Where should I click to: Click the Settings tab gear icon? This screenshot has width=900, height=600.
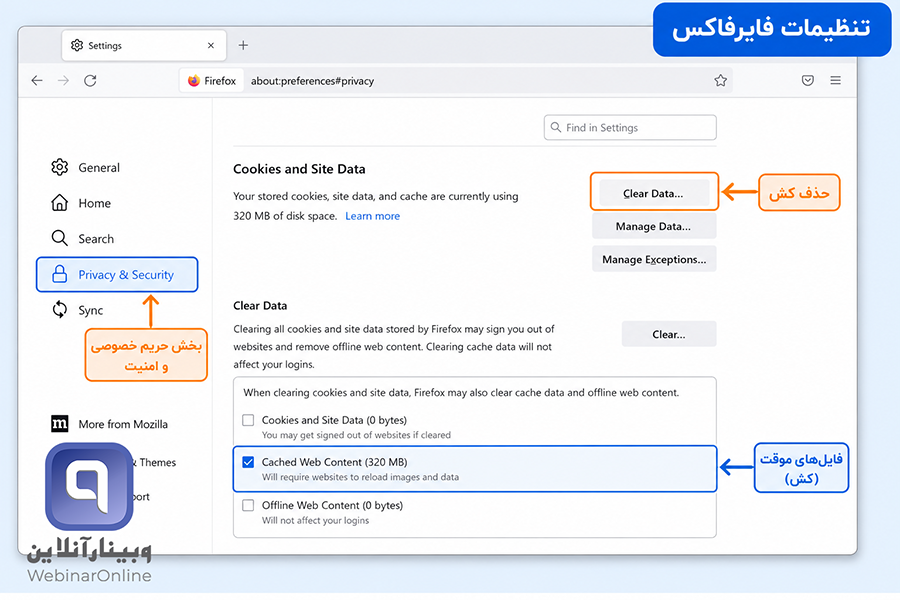click(77, 45)
